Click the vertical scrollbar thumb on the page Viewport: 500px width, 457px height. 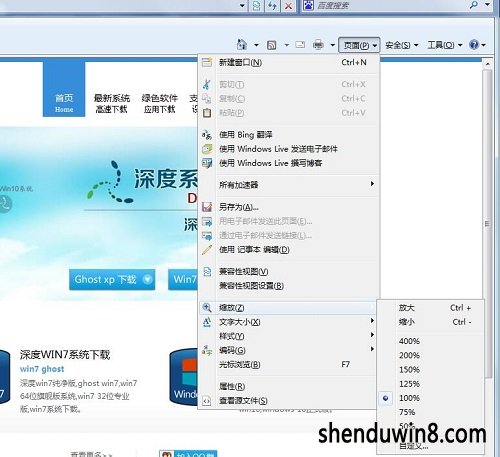point(487,223)
